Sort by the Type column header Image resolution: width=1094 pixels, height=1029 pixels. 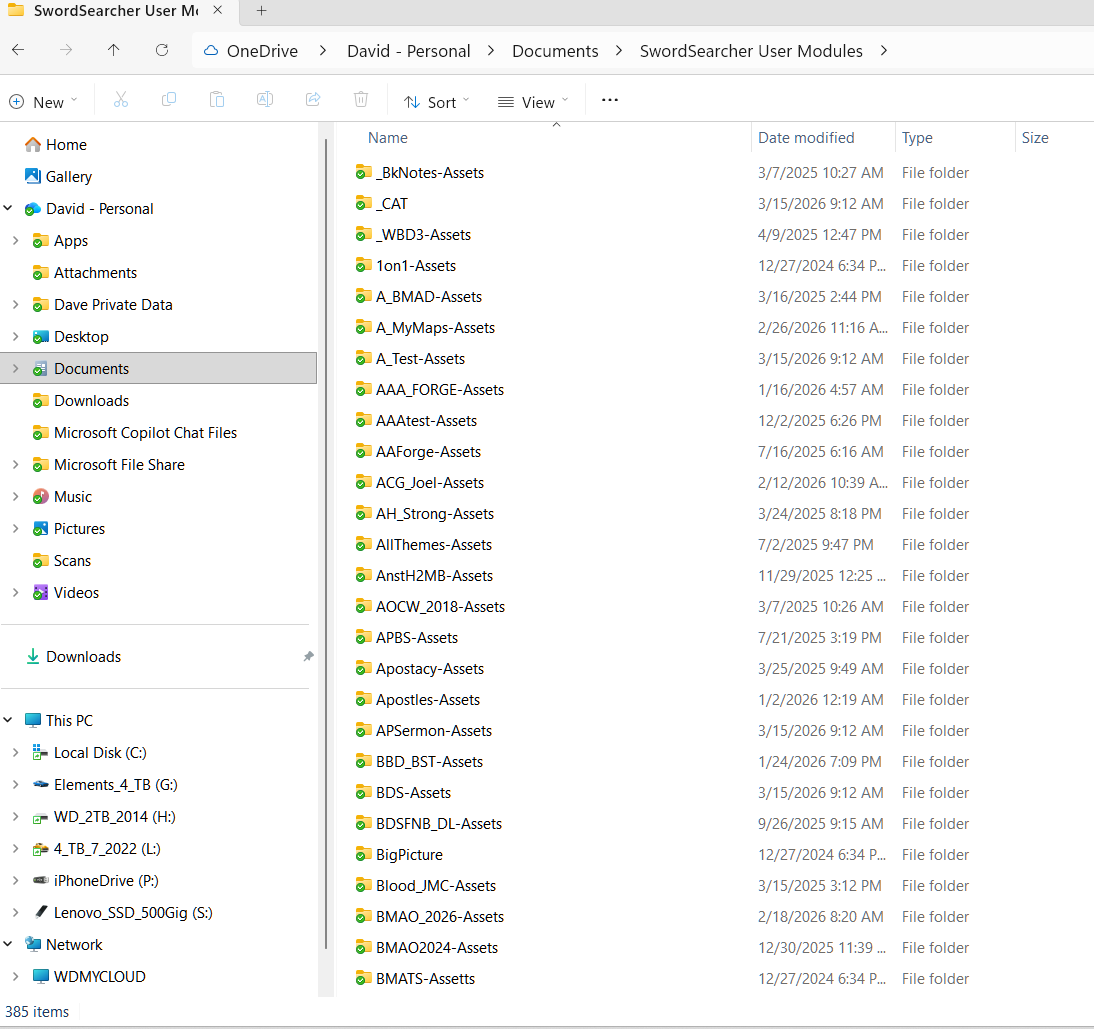coord(917,138)
